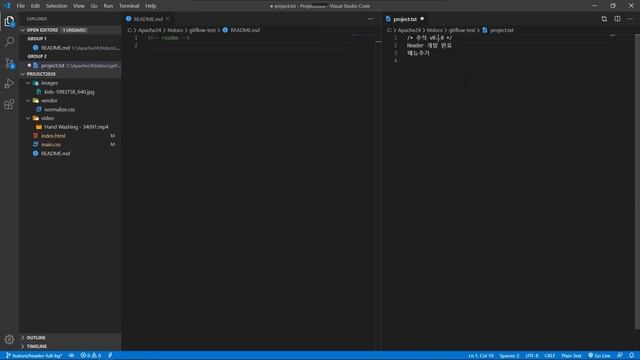Open the Source Control view

point(9,63)
